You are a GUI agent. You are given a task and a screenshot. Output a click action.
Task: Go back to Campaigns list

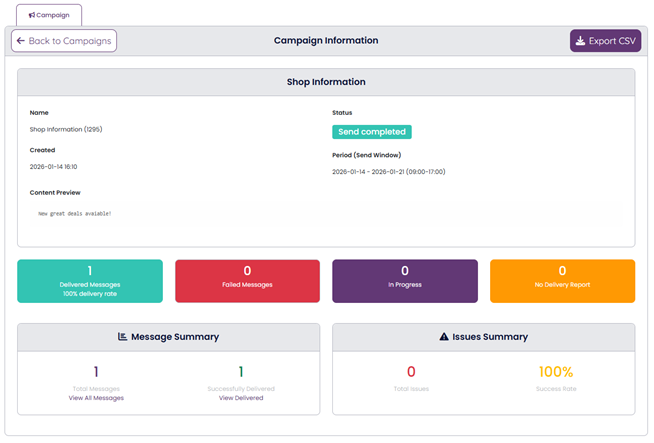(64, 41)
